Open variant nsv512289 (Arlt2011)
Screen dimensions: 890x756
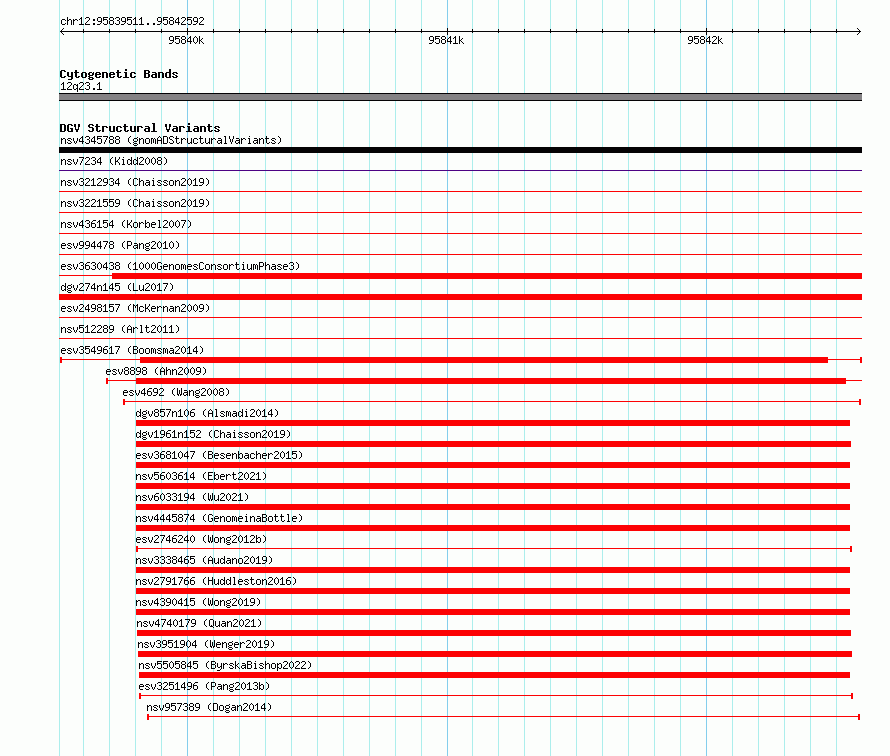[x=120, y=329]
